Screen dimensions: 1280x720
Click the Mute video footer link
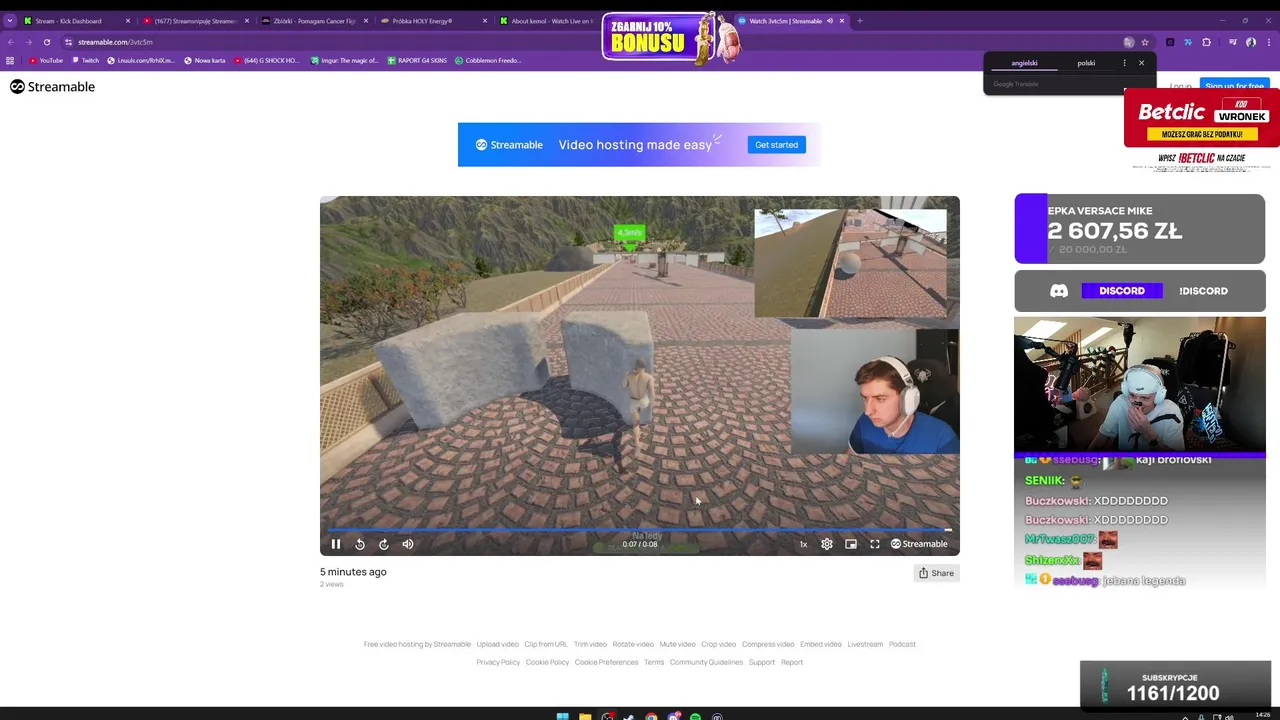point(677,644)
